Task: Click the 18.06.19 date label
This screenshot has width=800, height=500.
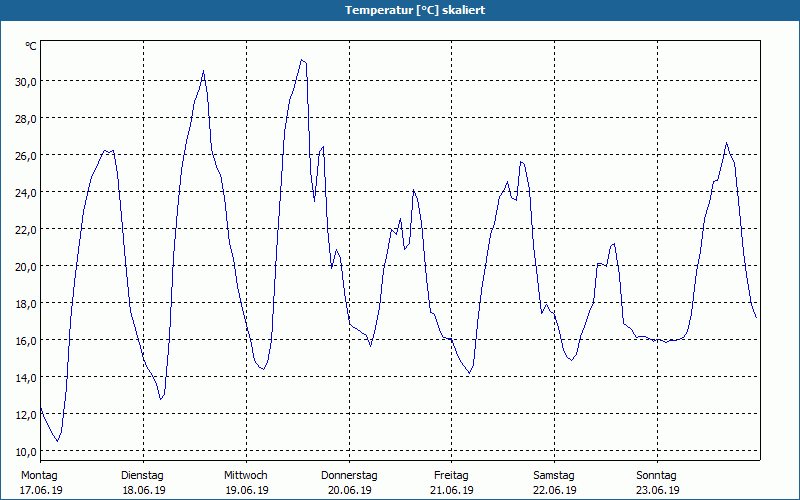Action: (x=144, y=490)
